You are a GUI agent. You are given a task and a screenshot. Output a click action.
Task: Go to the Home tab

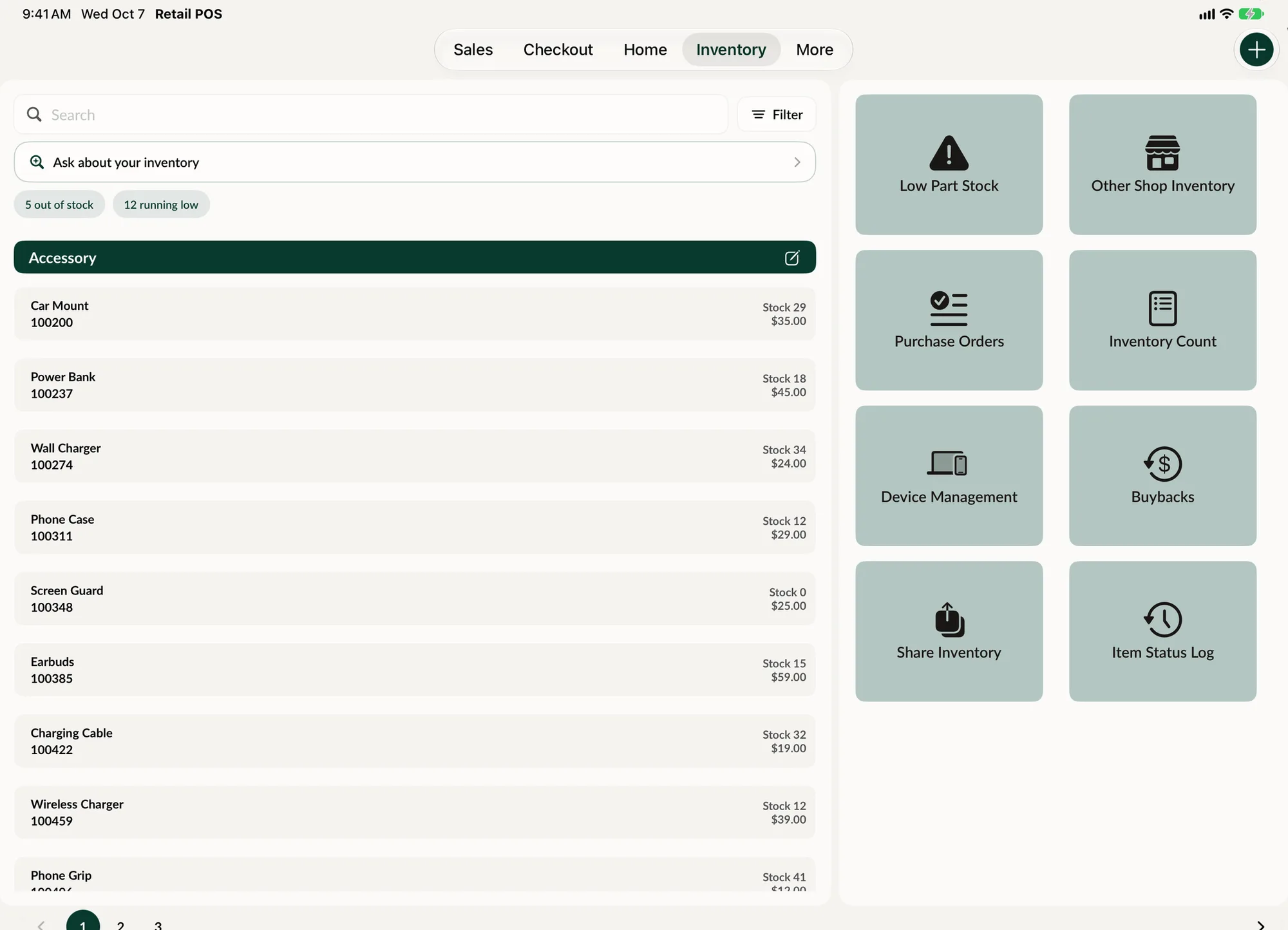pos(645,50)
